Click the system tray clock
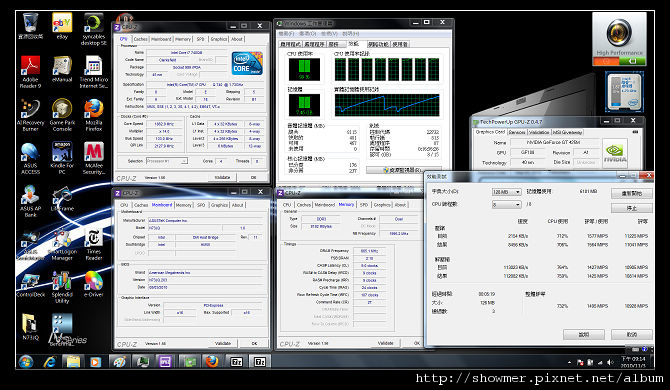The image size is (670, 390). point(633,362)
